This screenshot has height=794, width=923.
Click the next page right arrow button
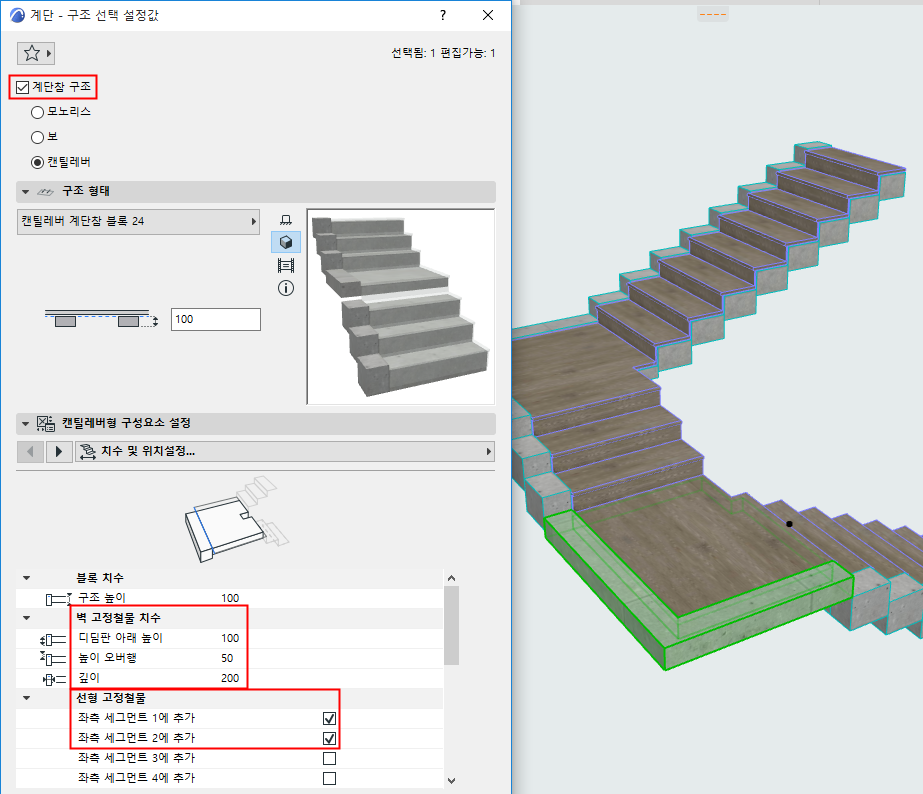tap(59, 451)
